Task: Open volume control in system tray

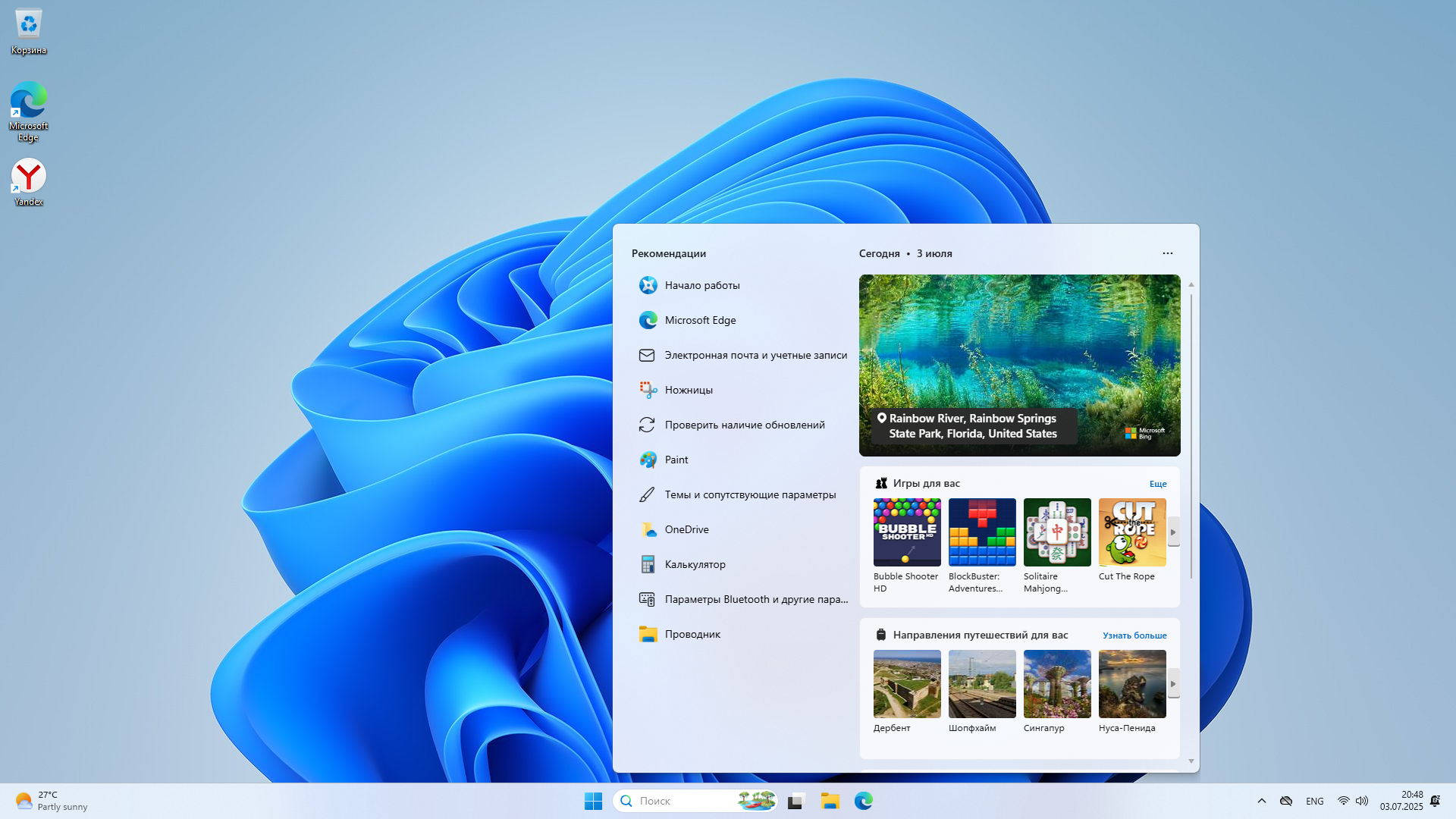Action: (x=1362, y=801)
